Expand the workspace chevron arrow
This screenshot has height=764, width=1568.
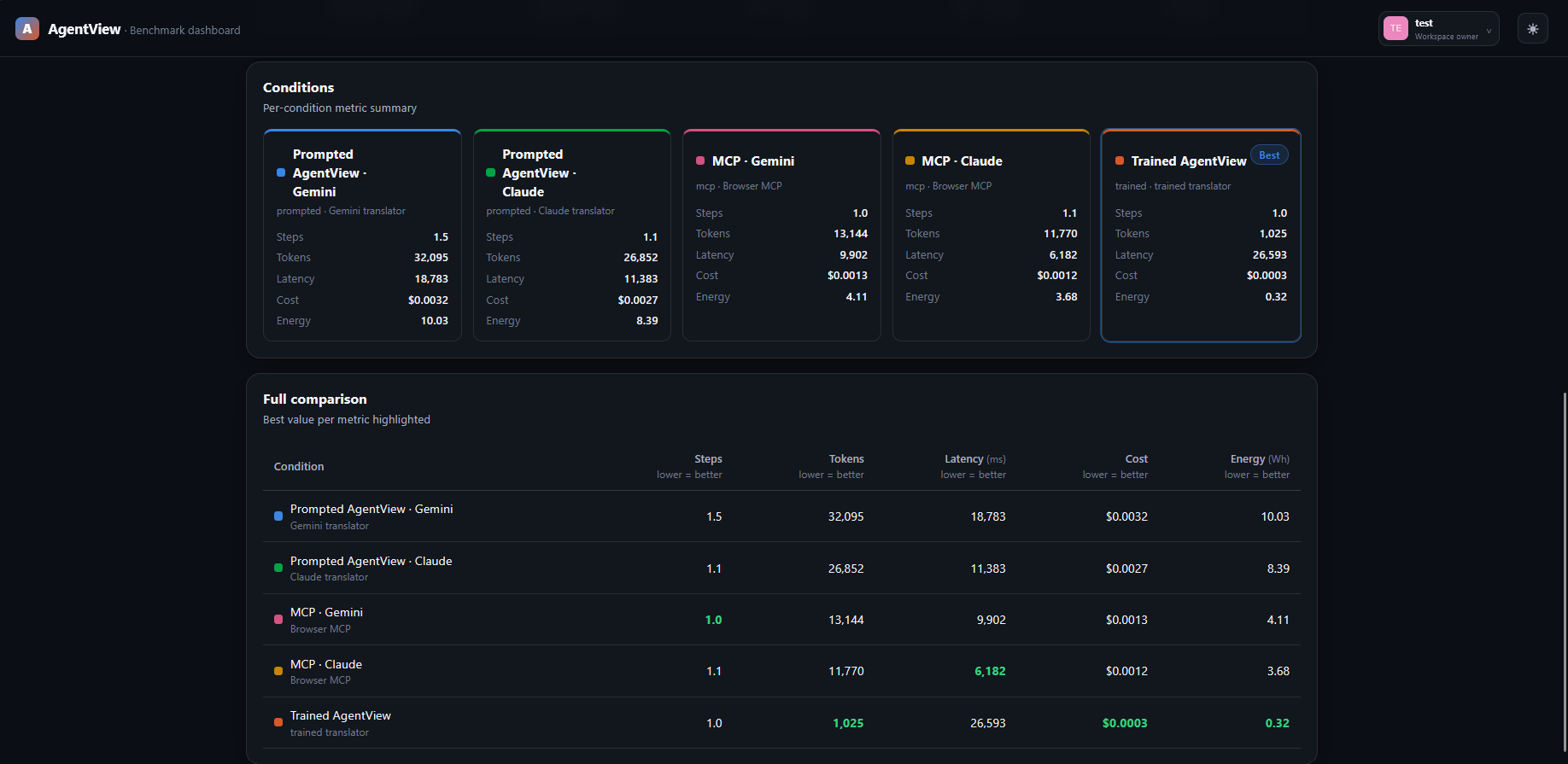(1489, 31)
